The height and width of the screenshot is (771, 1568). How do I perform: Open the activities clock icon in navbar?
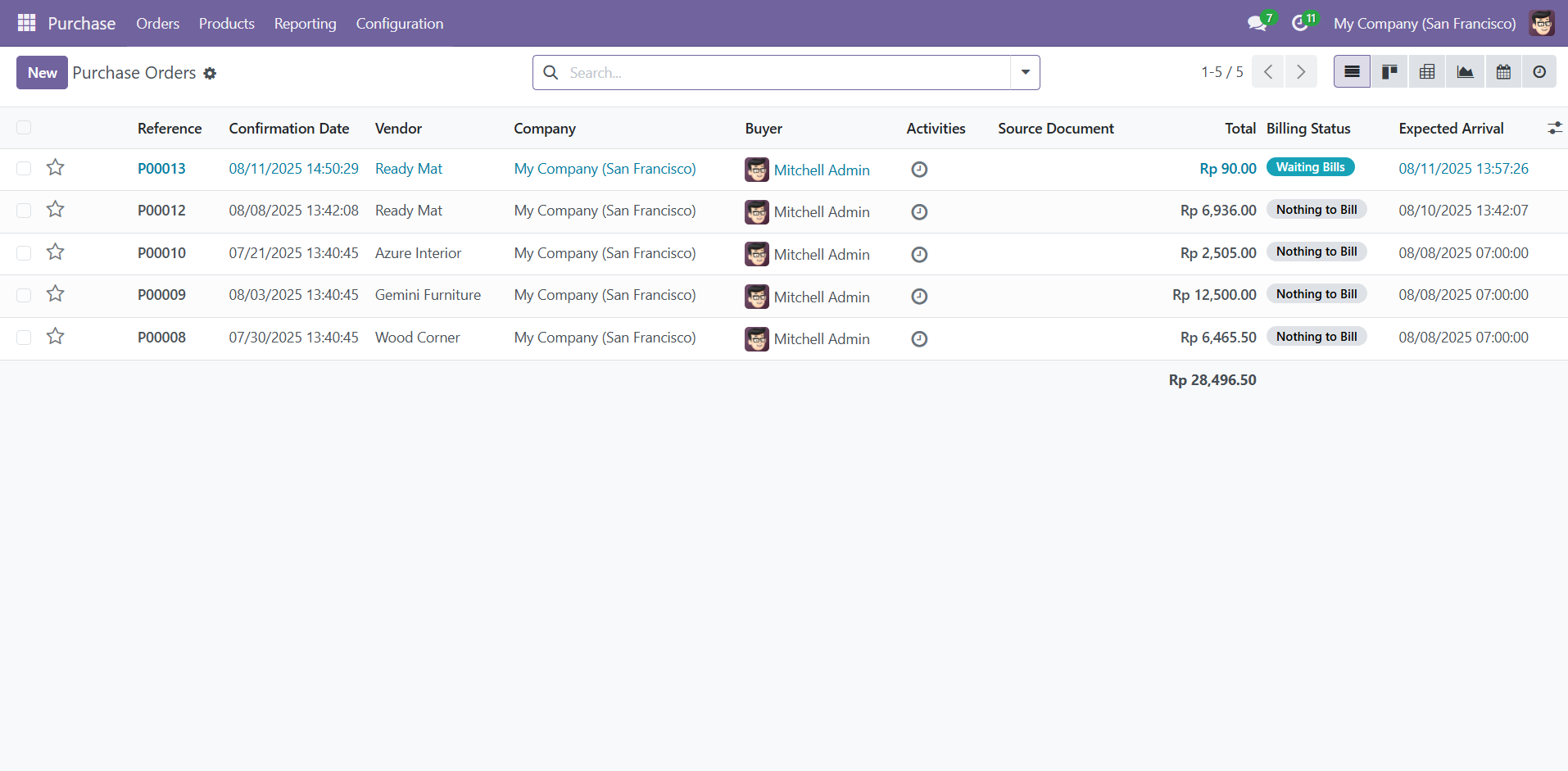1299,24
